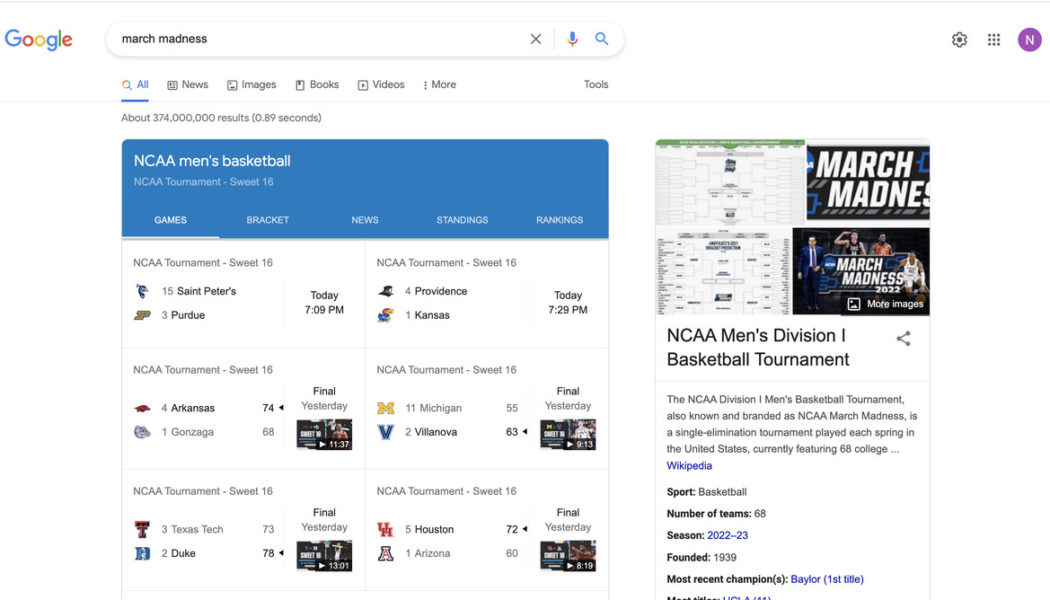Clear the search box with the X icon
The image size is (1050, 600).
[x=535, y=38]
